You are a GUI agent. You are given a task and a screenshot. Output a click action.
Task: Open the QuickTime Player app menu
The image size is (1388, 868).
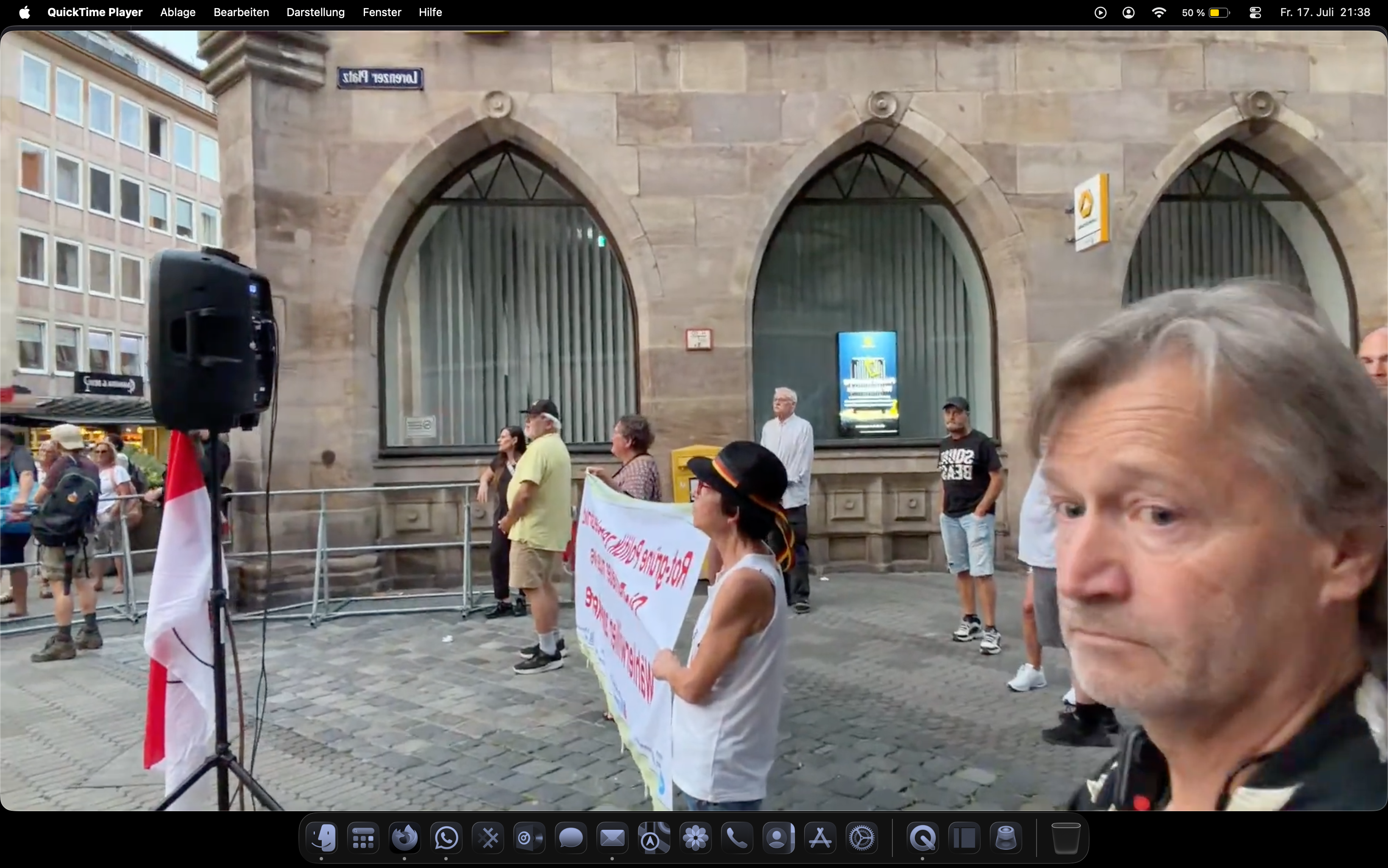(x=95, y=12)
